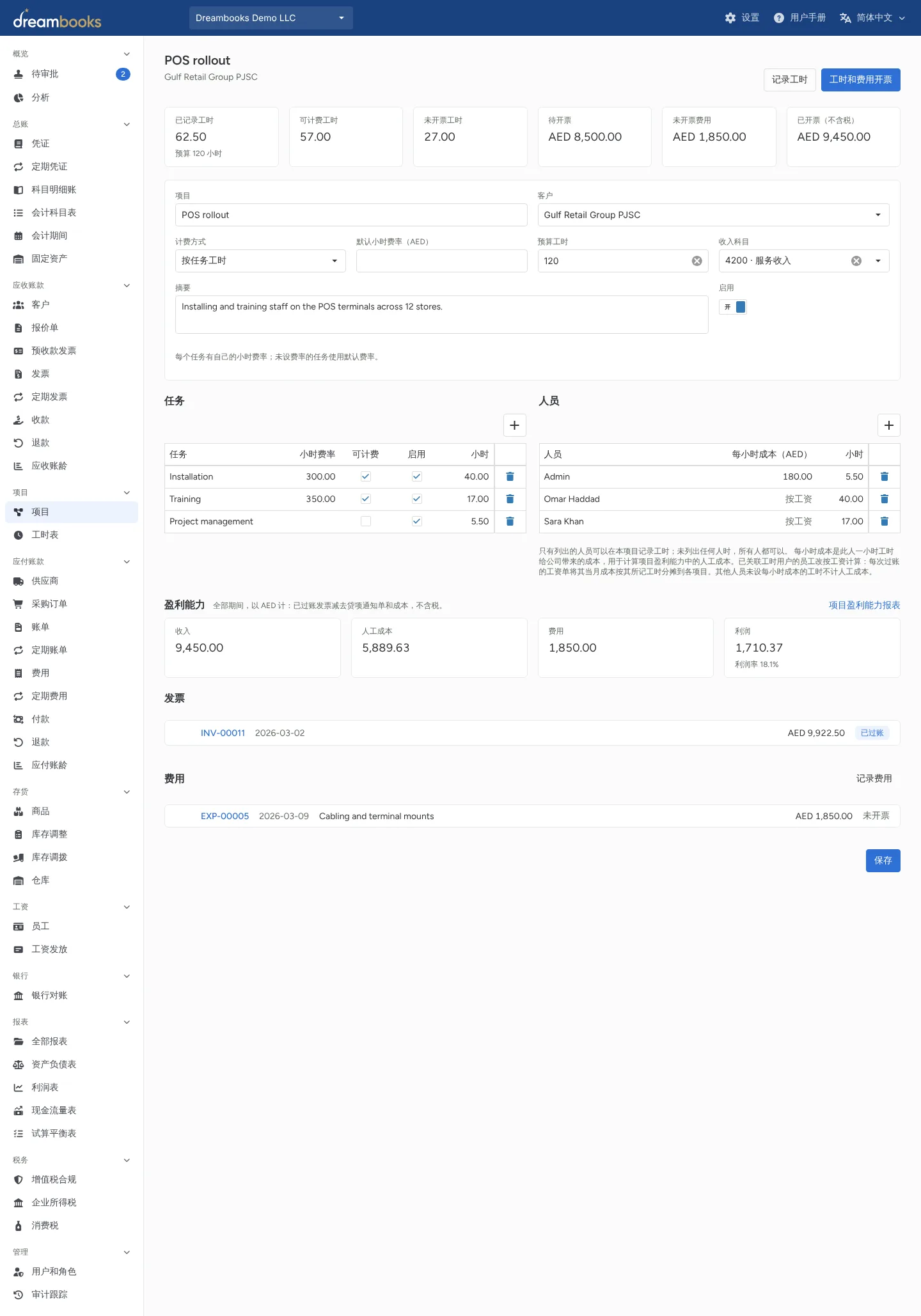Remove Sara Khan from the people list
The image size is (921, 1316).
884,521
